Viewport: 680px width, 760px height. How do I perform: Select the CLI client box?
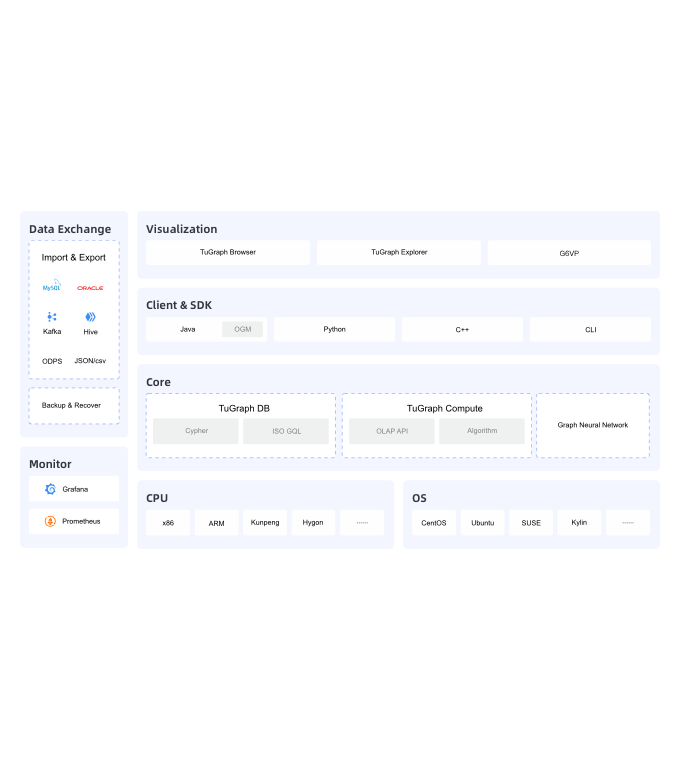[x=590, y=329]
